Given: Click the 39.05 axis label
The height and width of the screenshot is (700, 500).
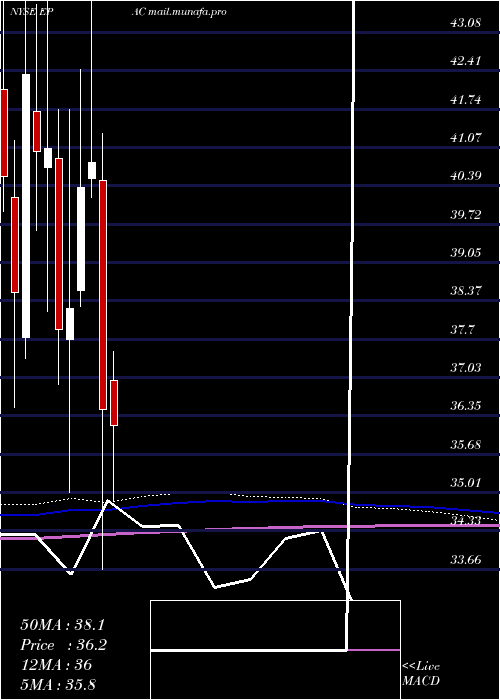Looking at the screenshot, I should point(465,253).
